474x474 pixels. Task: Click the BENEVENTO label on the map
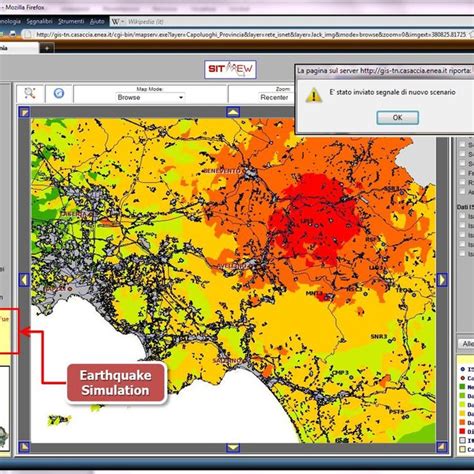[x=222, y=171]
